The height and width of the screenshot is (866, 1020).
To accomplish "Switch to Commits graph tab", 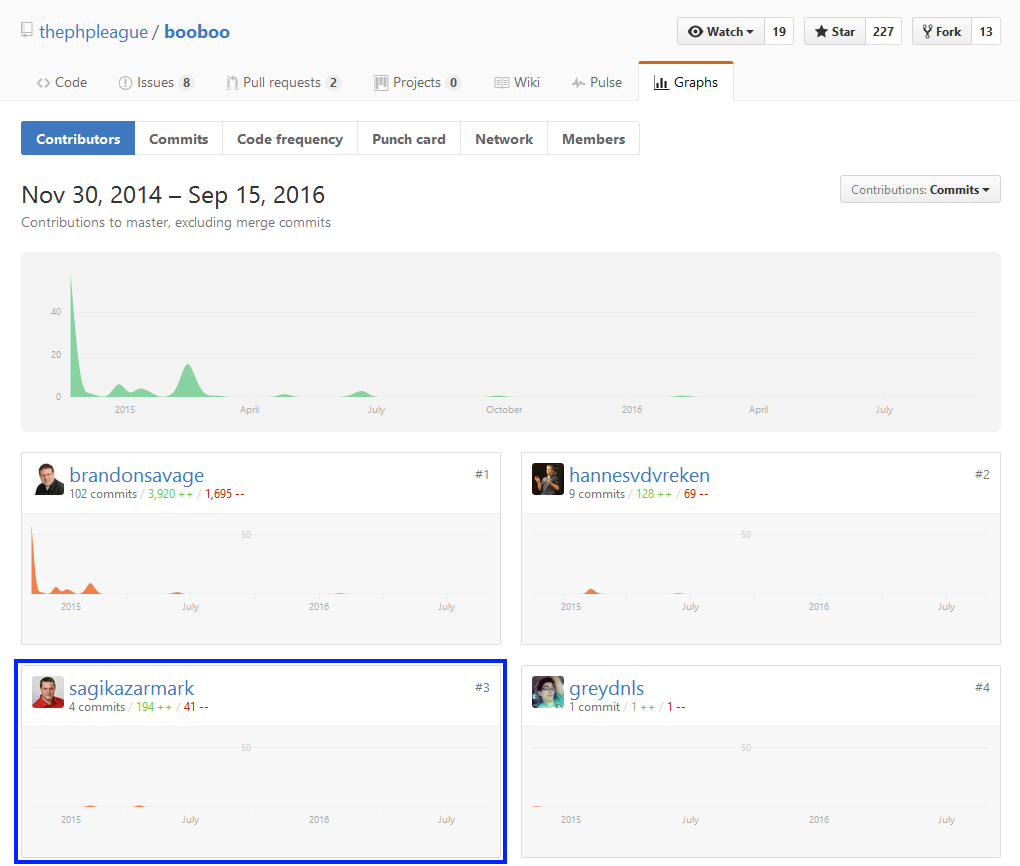I will tap(178, 139).
